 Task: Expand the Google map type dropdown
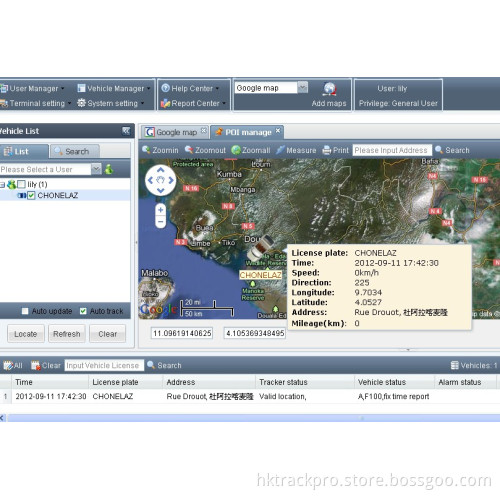pos(302,88)
